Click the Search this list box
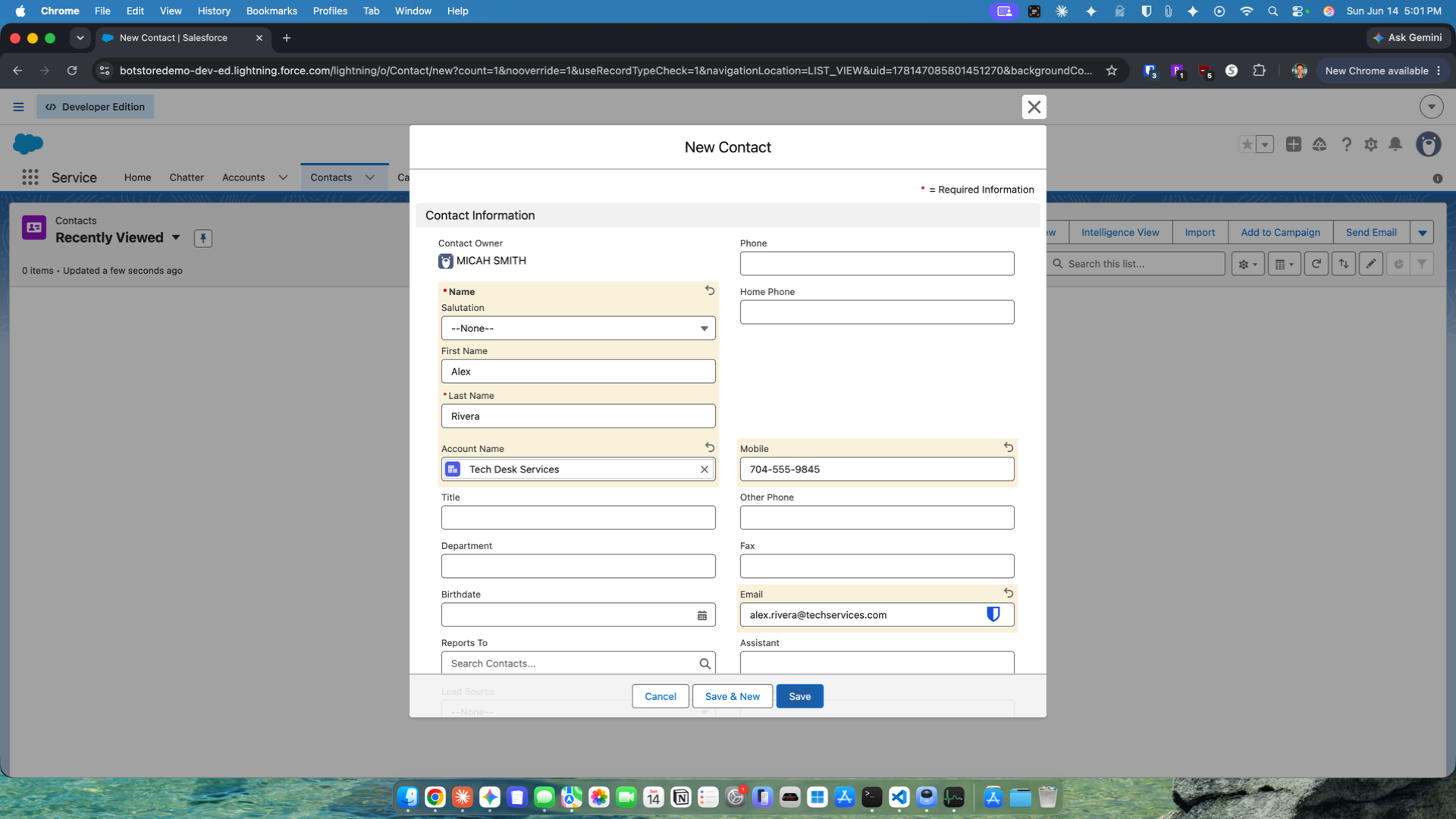The image size is (1456, 819). [x=1136, y=264]
